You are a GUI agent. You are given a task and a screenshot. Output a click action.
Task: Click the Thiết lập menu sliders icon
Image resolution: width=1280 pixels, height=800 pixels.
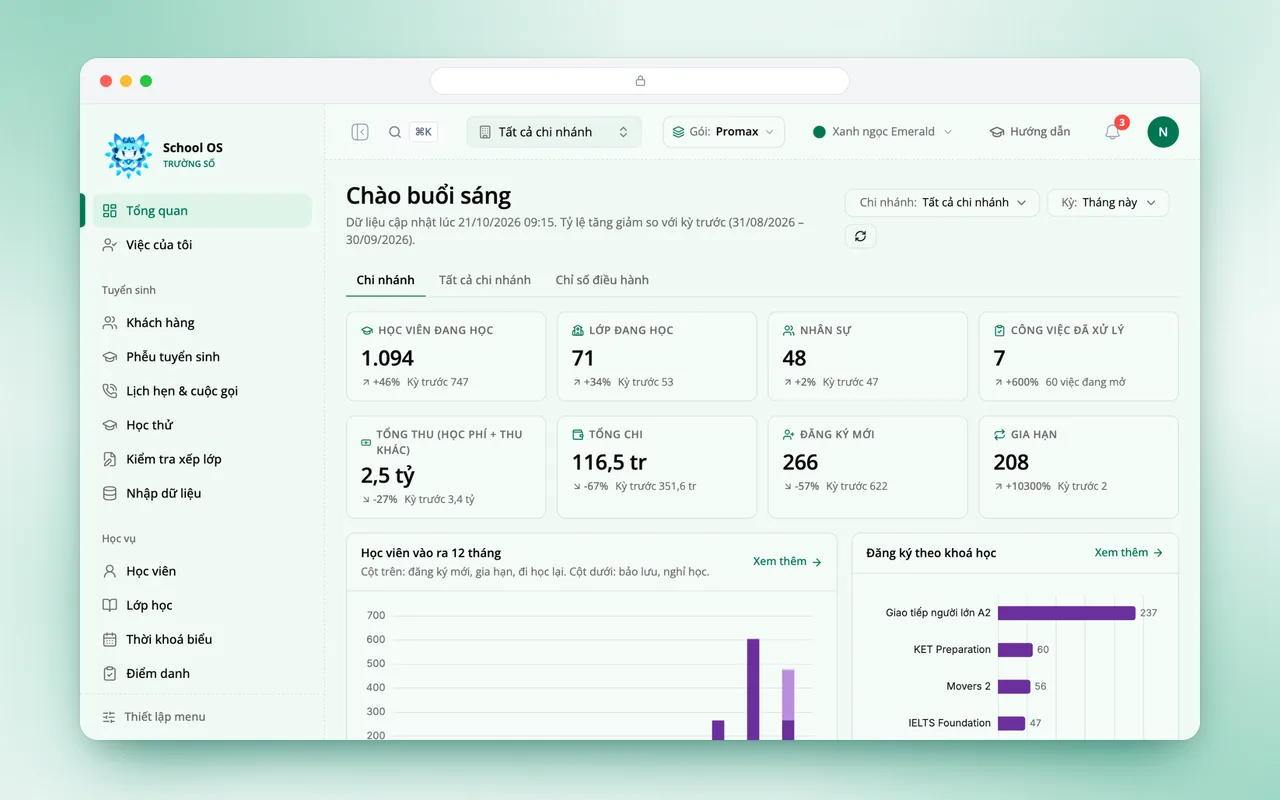point(109,717)
